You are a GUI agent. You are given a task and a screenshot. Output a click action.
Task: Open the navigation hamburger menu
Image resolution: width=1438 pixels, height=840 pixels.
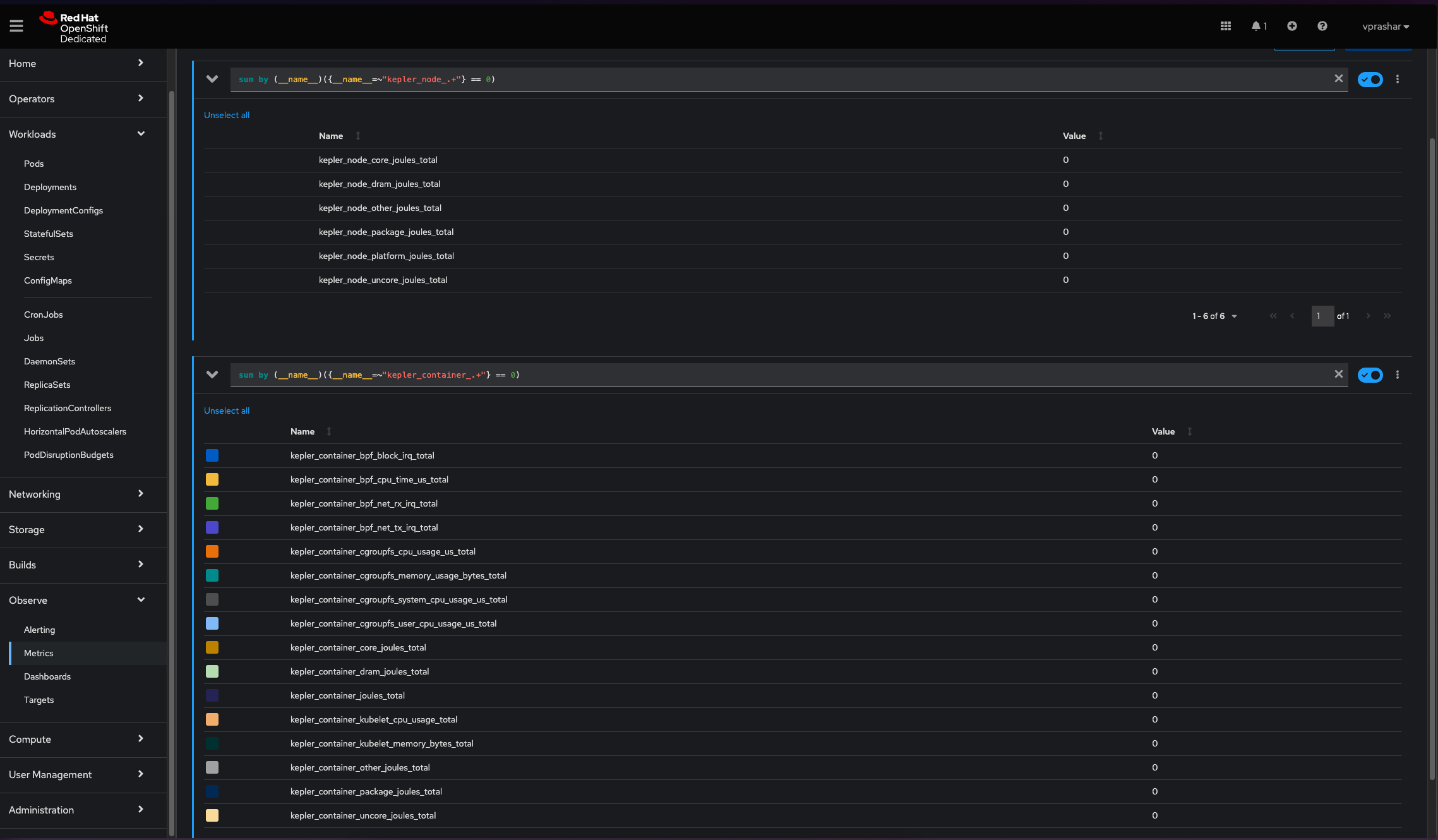pos(16,26)
